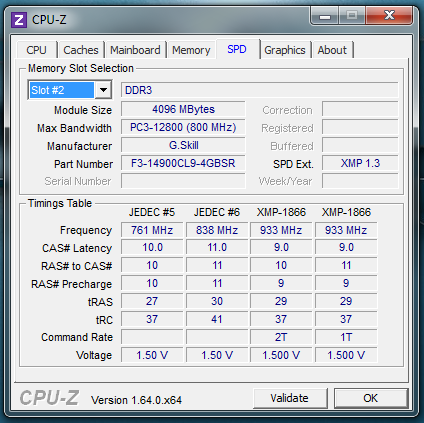The height and width of the screenshot is (423, 424).
Task: Select the Slot #2 combo box text
Action: tap(62, 90)
